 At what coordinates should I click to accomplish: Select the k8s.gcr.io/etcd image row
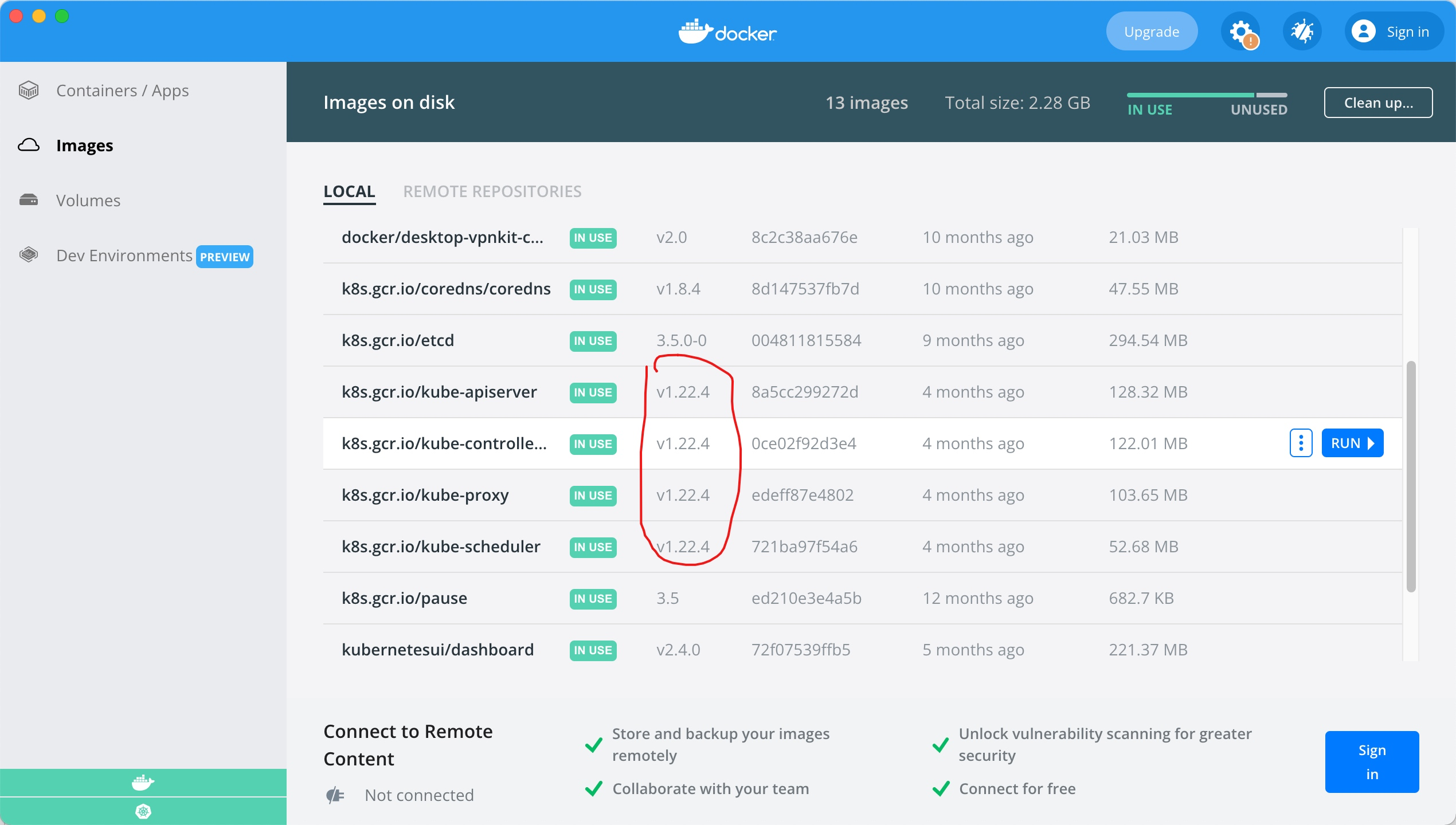398,340
